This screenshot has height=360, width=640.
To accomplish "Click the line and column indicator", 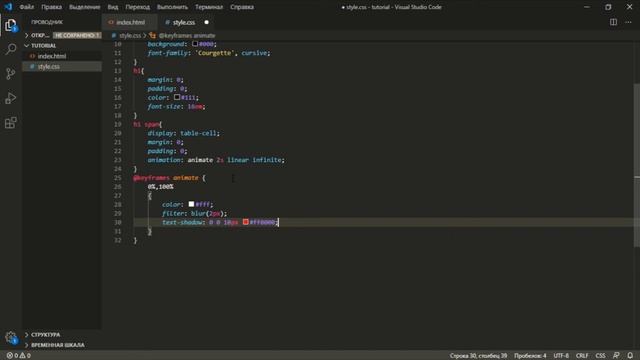I will (478, 356).
